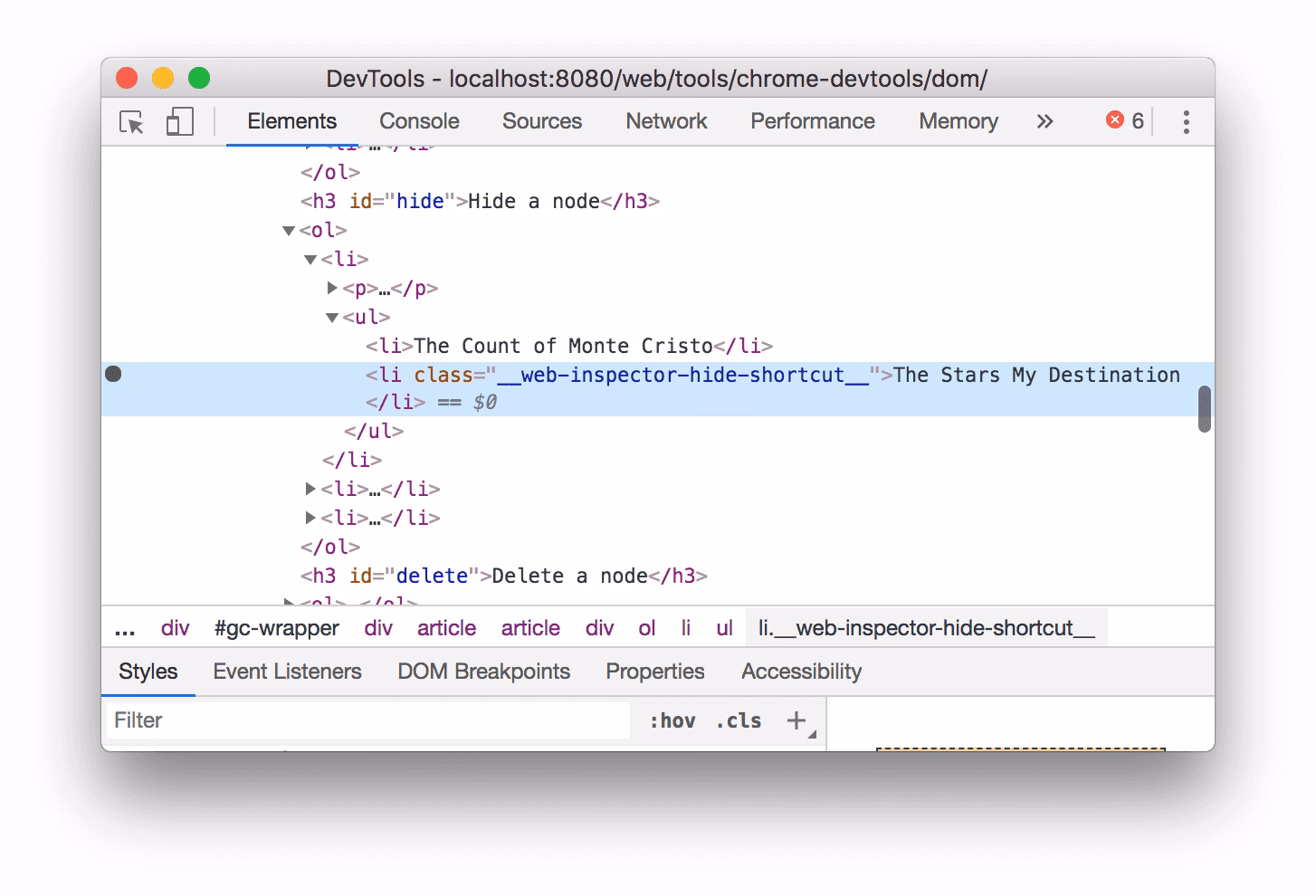Select the first div breadcrumb

176,628
